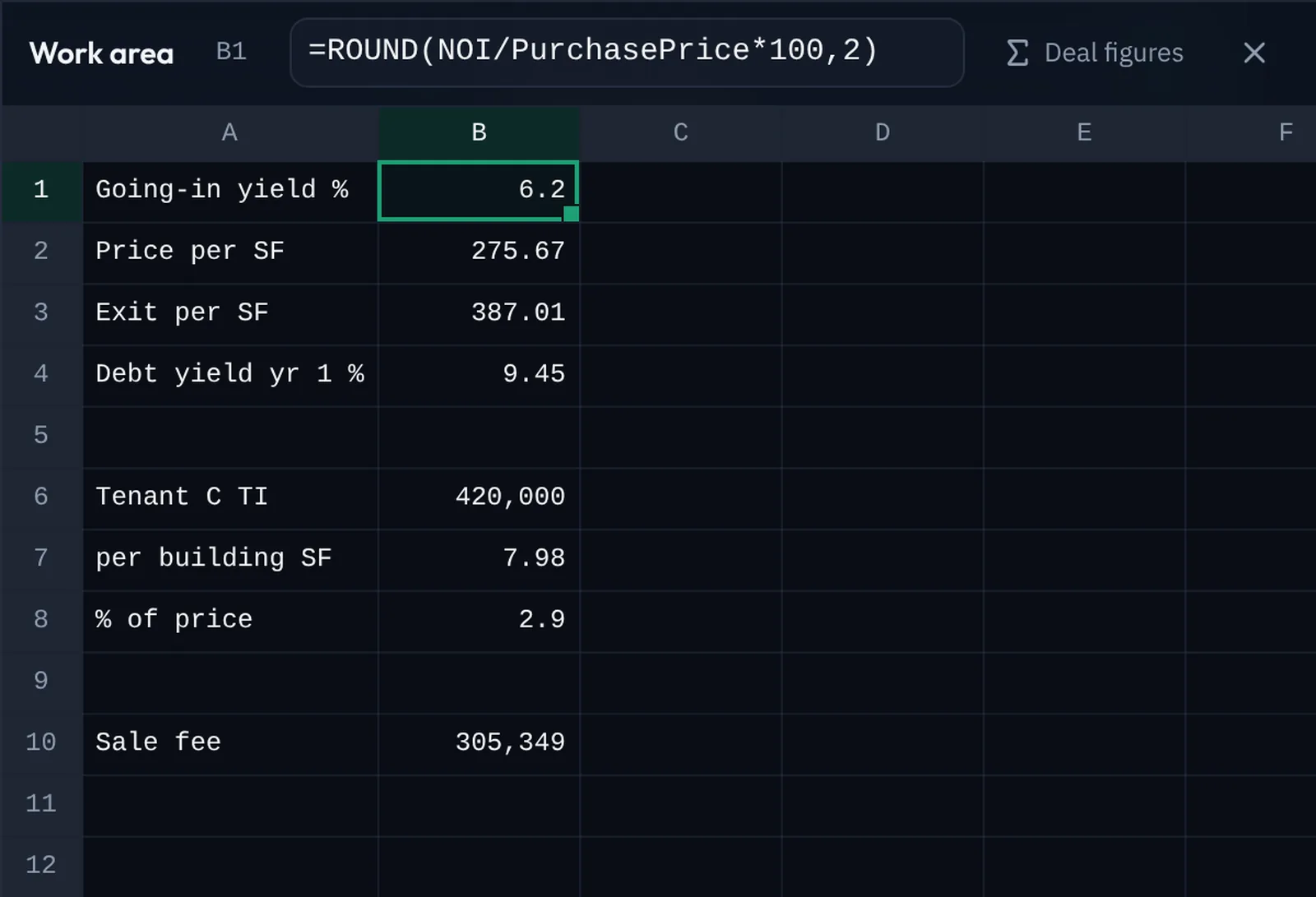Select column A header
Viewport: 1316px width, 897px height.
[x=230, y=132]
